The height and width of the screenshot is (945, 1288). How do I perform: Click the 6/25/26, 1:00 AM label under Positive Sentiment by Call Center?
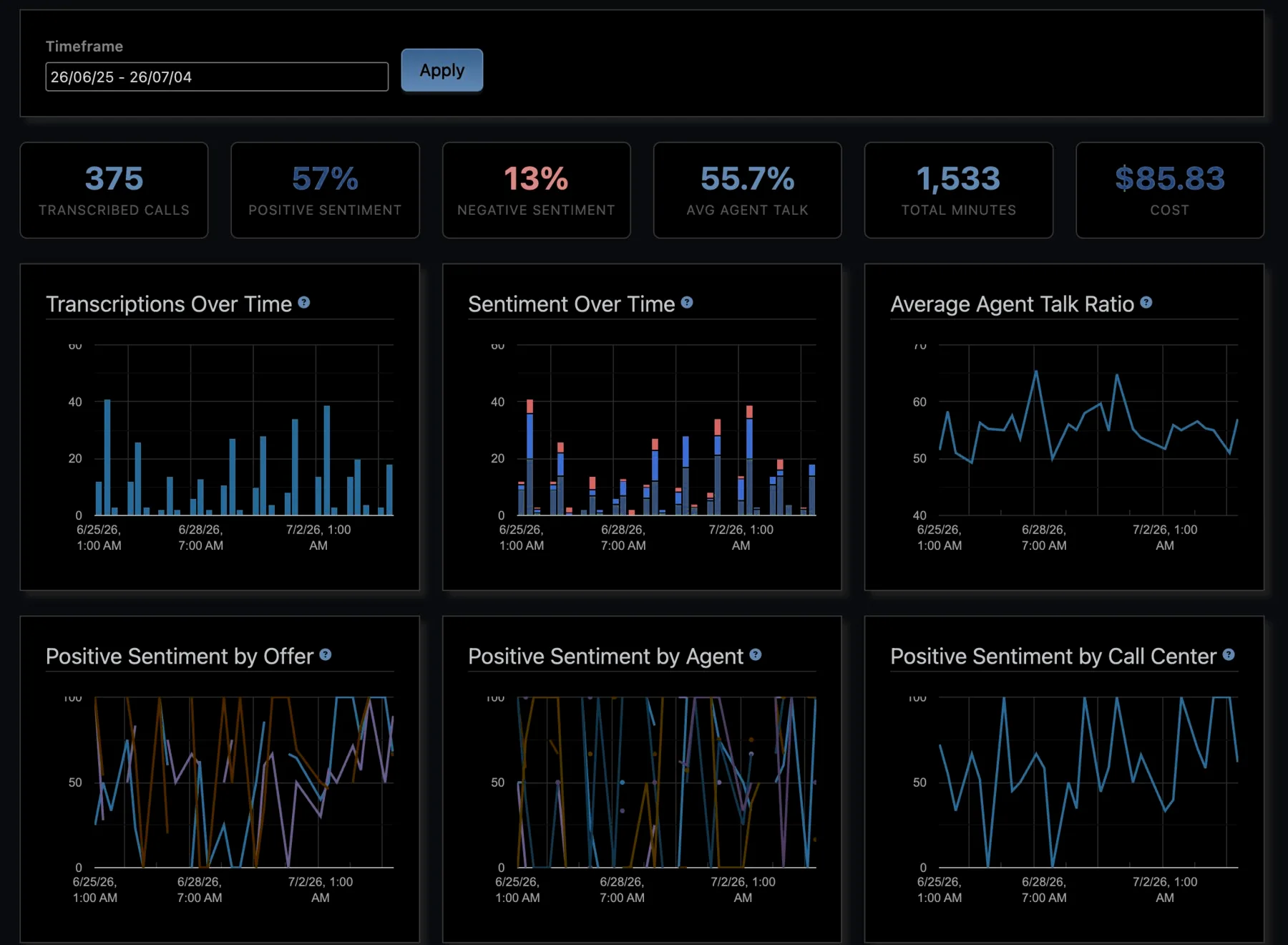(x=940, y=890)
